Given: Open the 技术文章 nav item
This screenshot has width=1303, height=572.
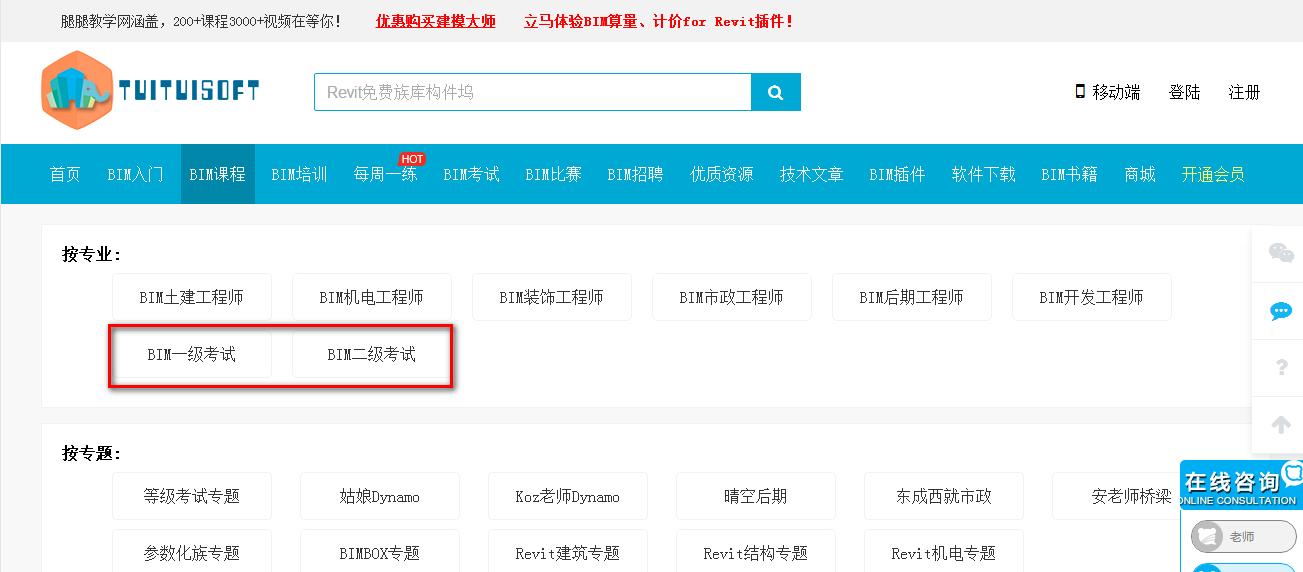Looking at the screenshot, I should pyautogui.click(x=811, y=174).
